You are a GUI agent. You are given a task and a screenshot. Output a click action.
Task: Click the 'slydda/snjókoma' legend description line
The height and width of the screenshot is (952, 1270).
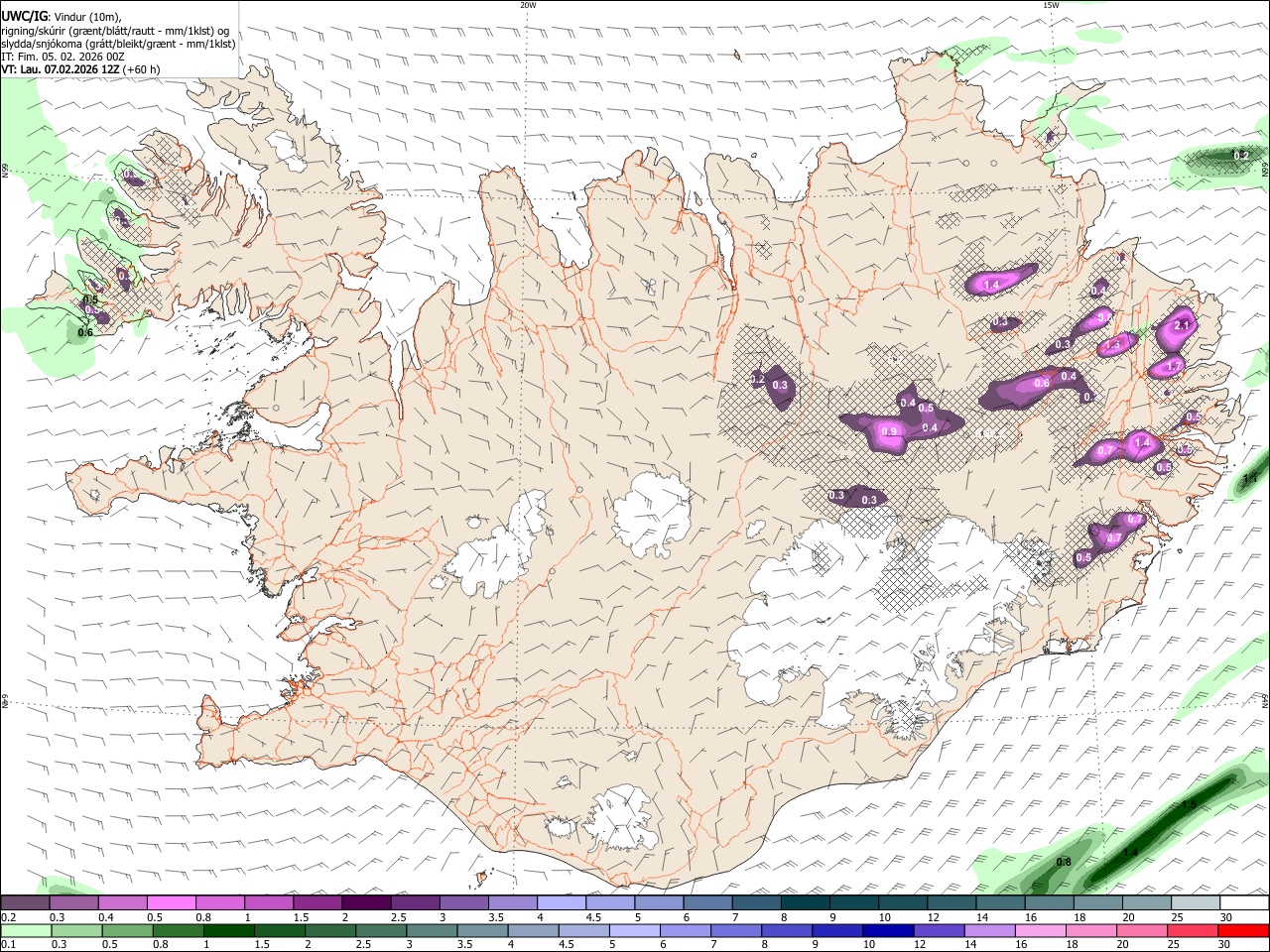[x=117, y=44]
